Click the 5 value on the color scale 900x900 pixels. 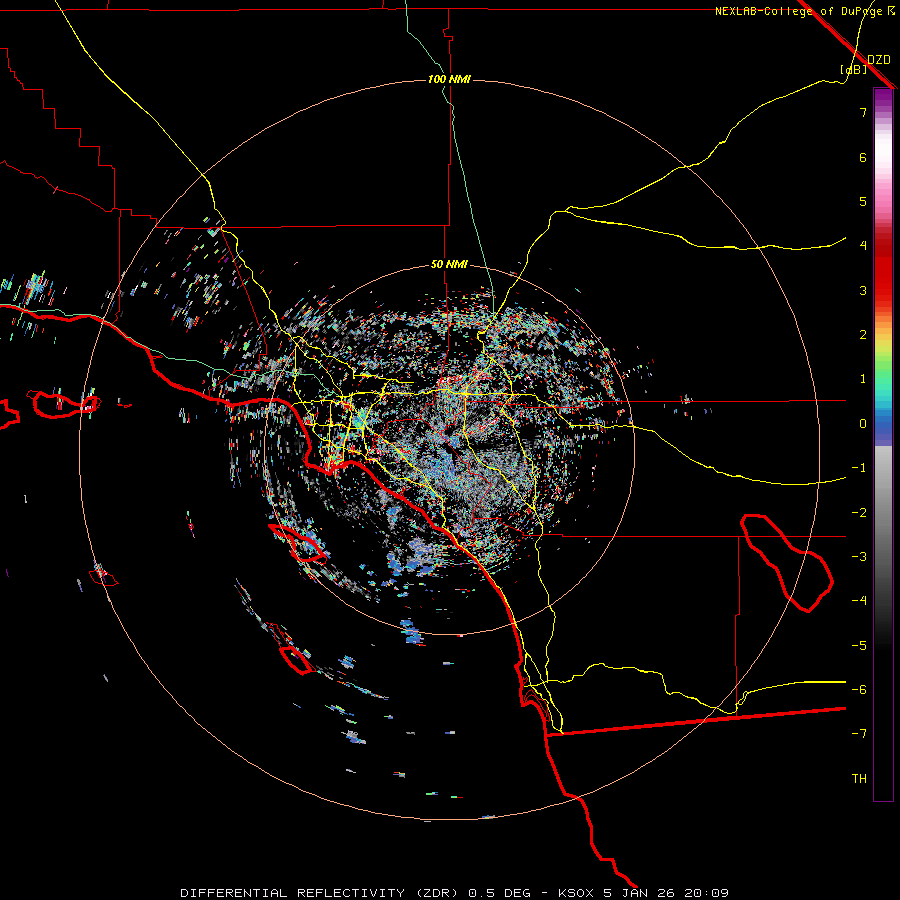[x=863, y=201]
